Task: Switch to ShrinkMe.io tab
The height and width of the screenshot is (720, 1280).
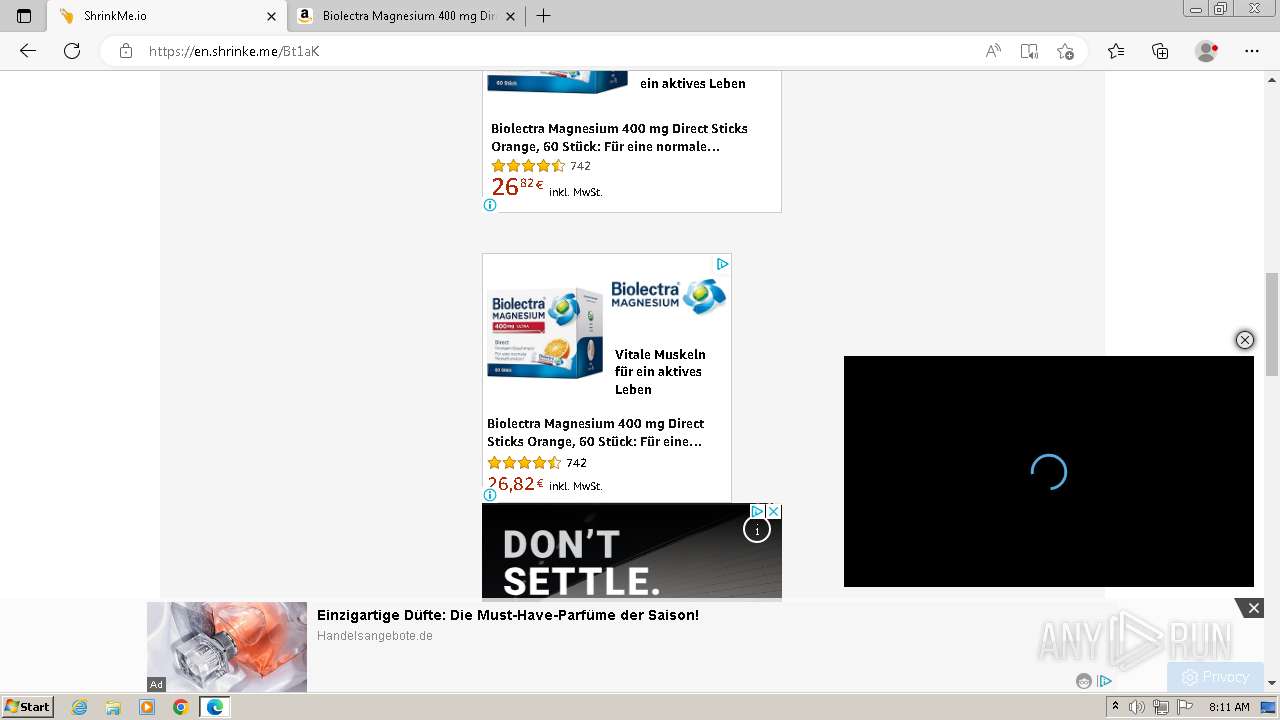Action: coord(167,16)
